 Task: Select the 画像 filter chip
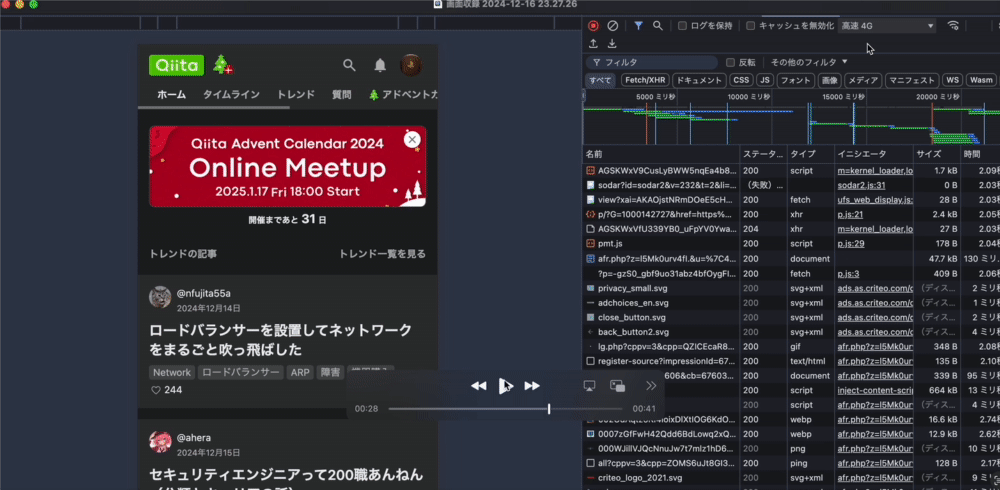pos(829,80)
